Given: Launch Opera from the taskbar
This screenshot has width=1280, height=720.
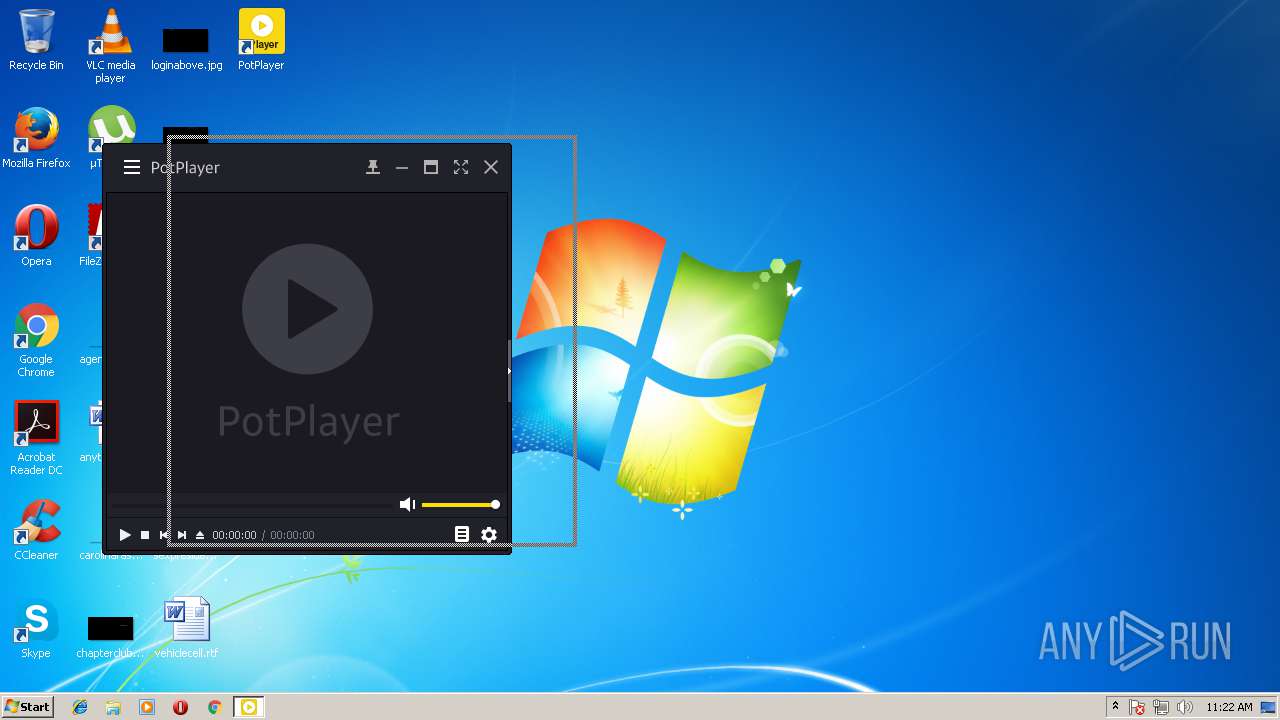Looking at the screenshot, I should [180, 707].
